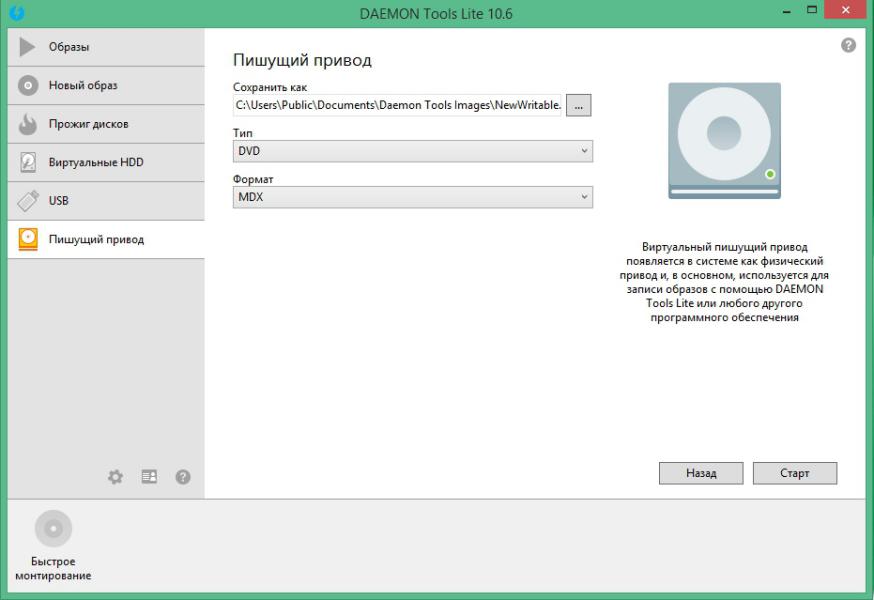Click the Быстрое монтирование disc icon
The width and height of the screenshot is (874, 600).
(x=53, y=528)
